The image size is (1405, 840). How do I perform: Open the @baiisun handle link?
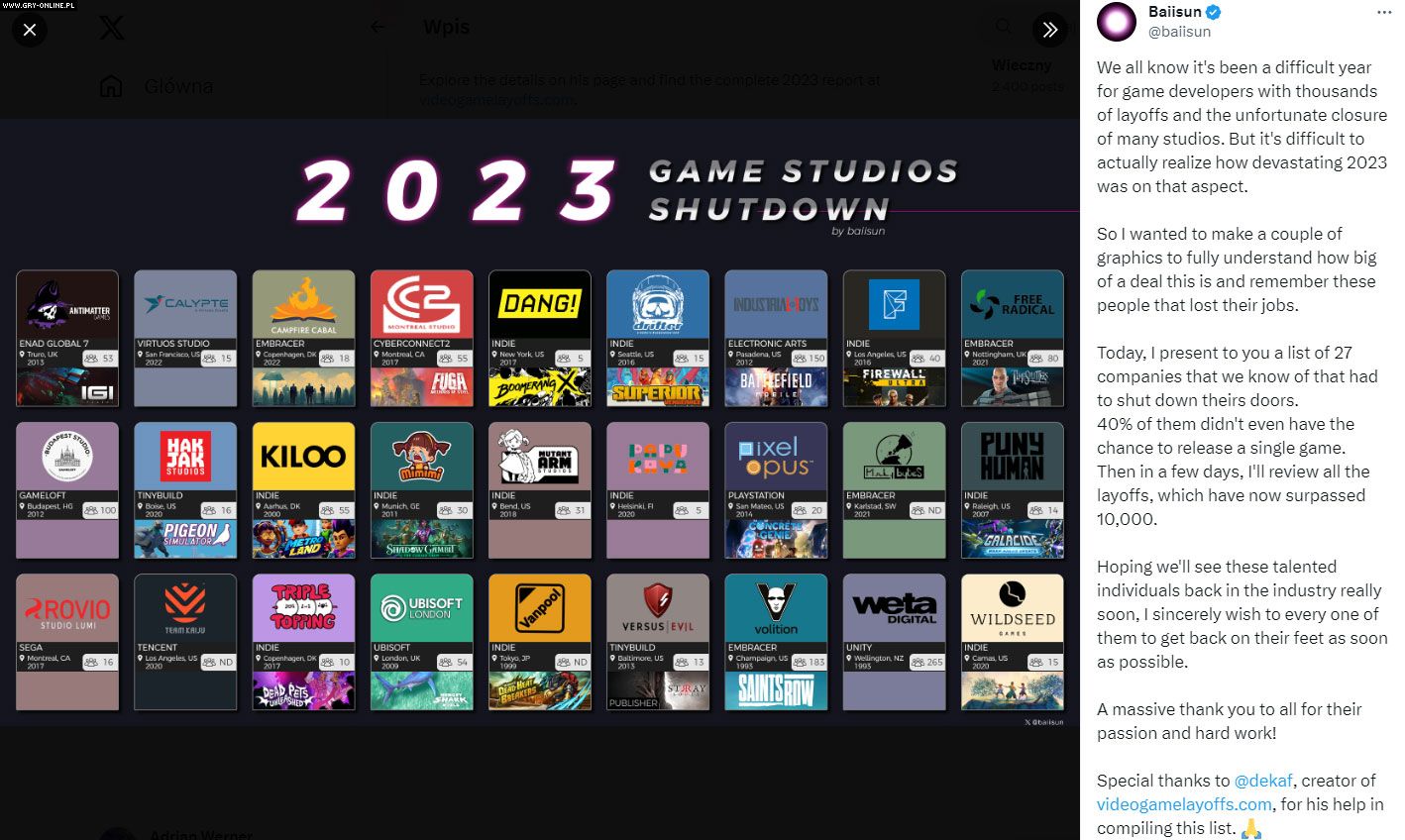coord(1179,32)
